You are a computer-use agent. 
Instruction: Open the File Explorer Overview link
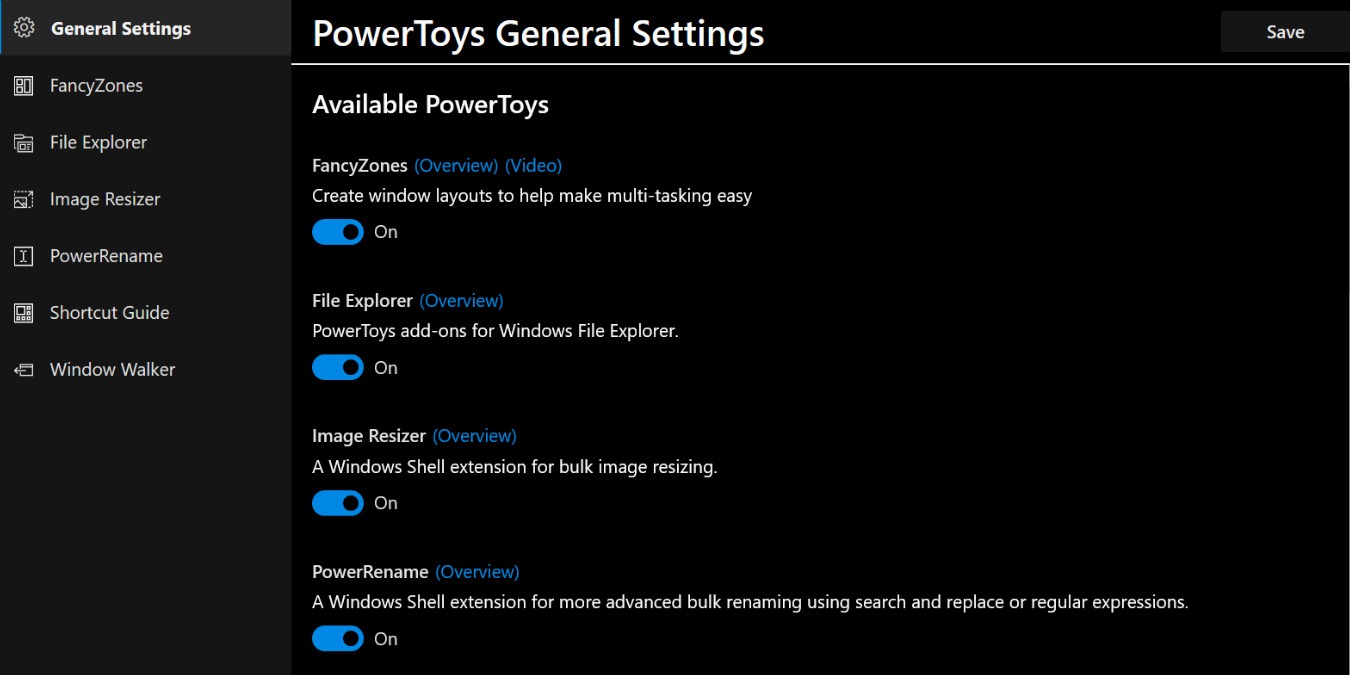pyautogui.click(x=462, y=300)
